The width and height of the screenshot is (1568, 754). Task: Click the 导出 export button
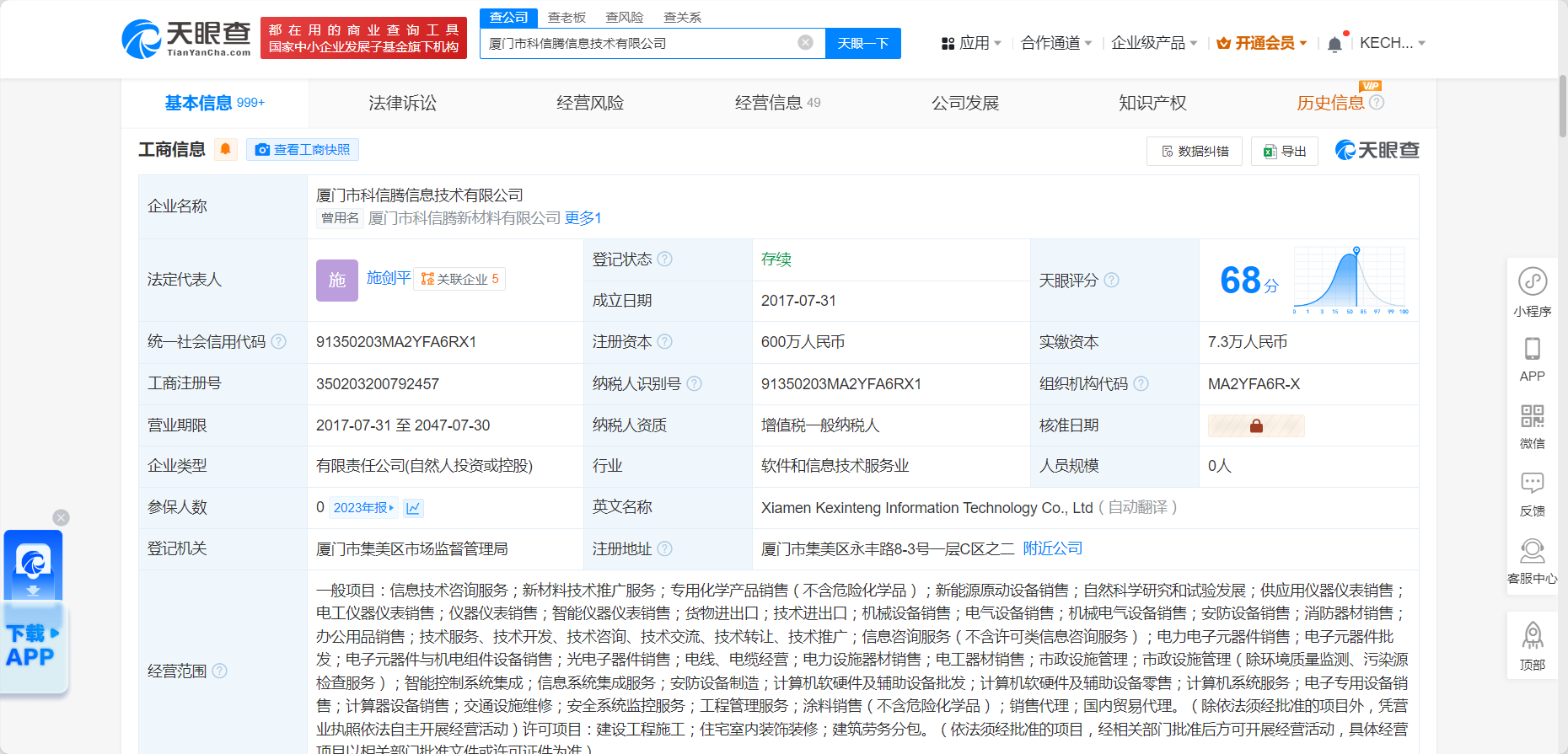(1285, 152)
